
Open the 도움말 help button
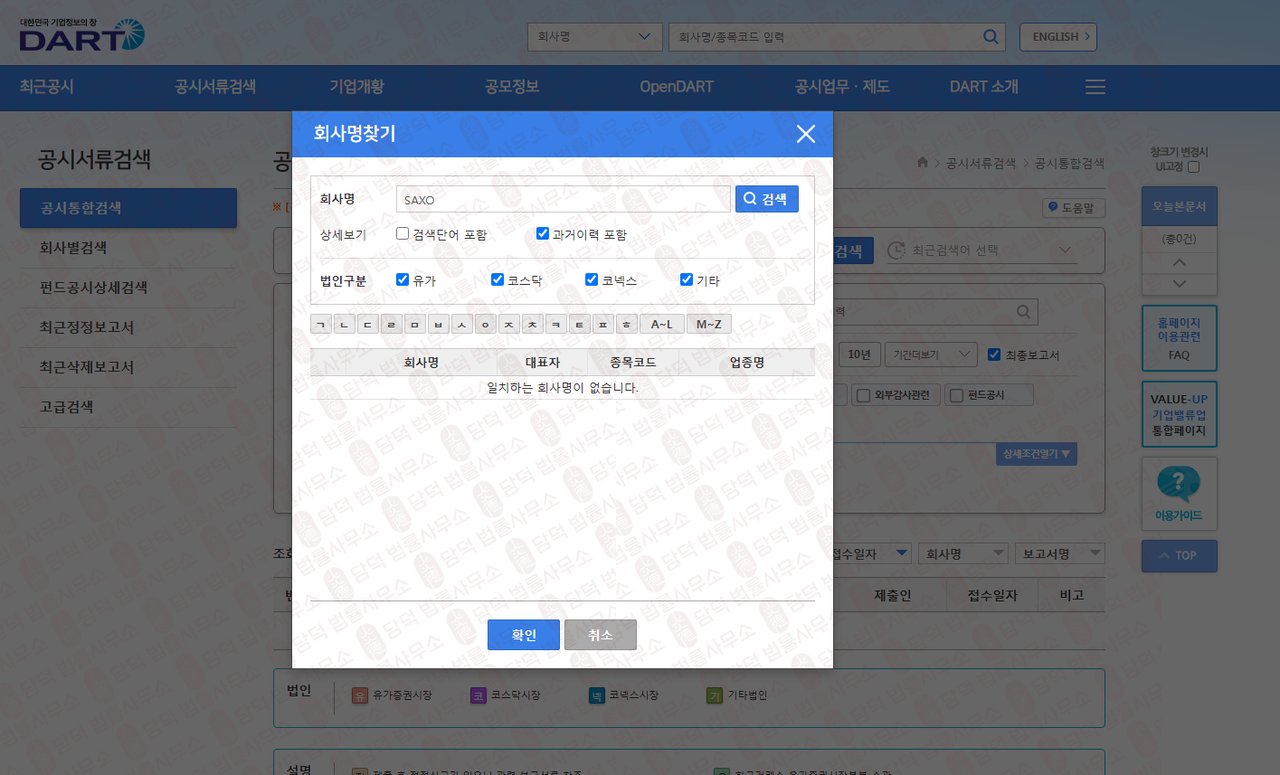coord(1073,208)
